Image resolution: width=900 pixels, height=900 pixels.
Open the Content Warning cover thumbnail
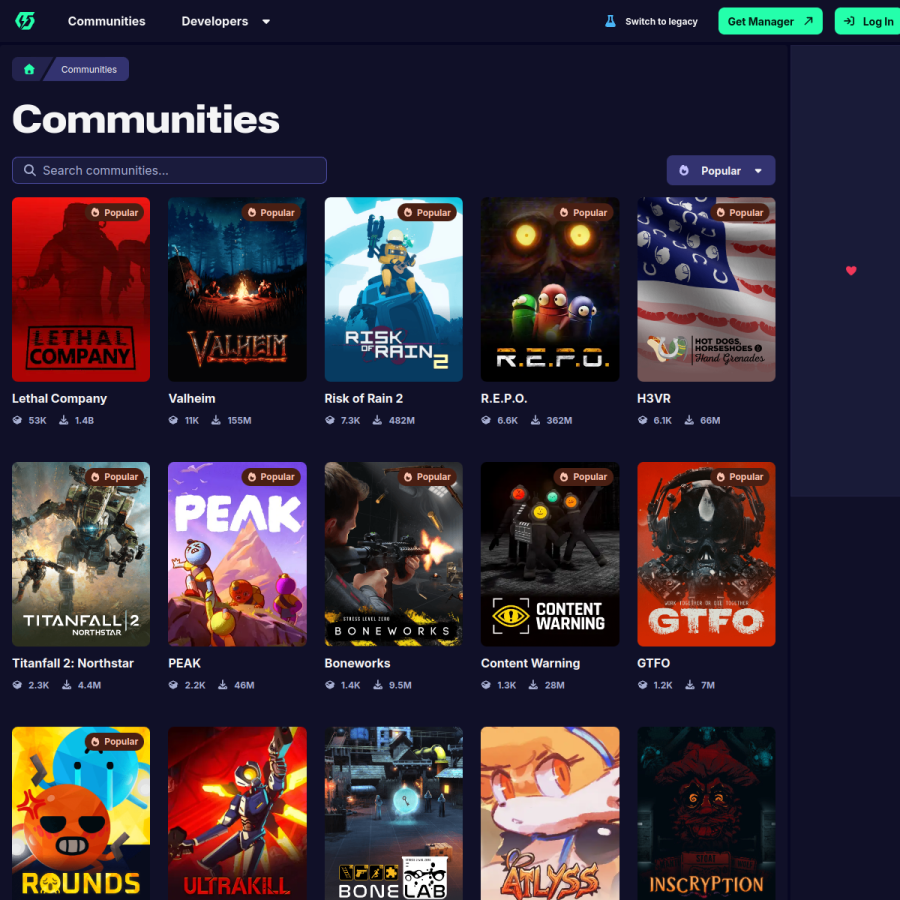[x=550, y=554]
